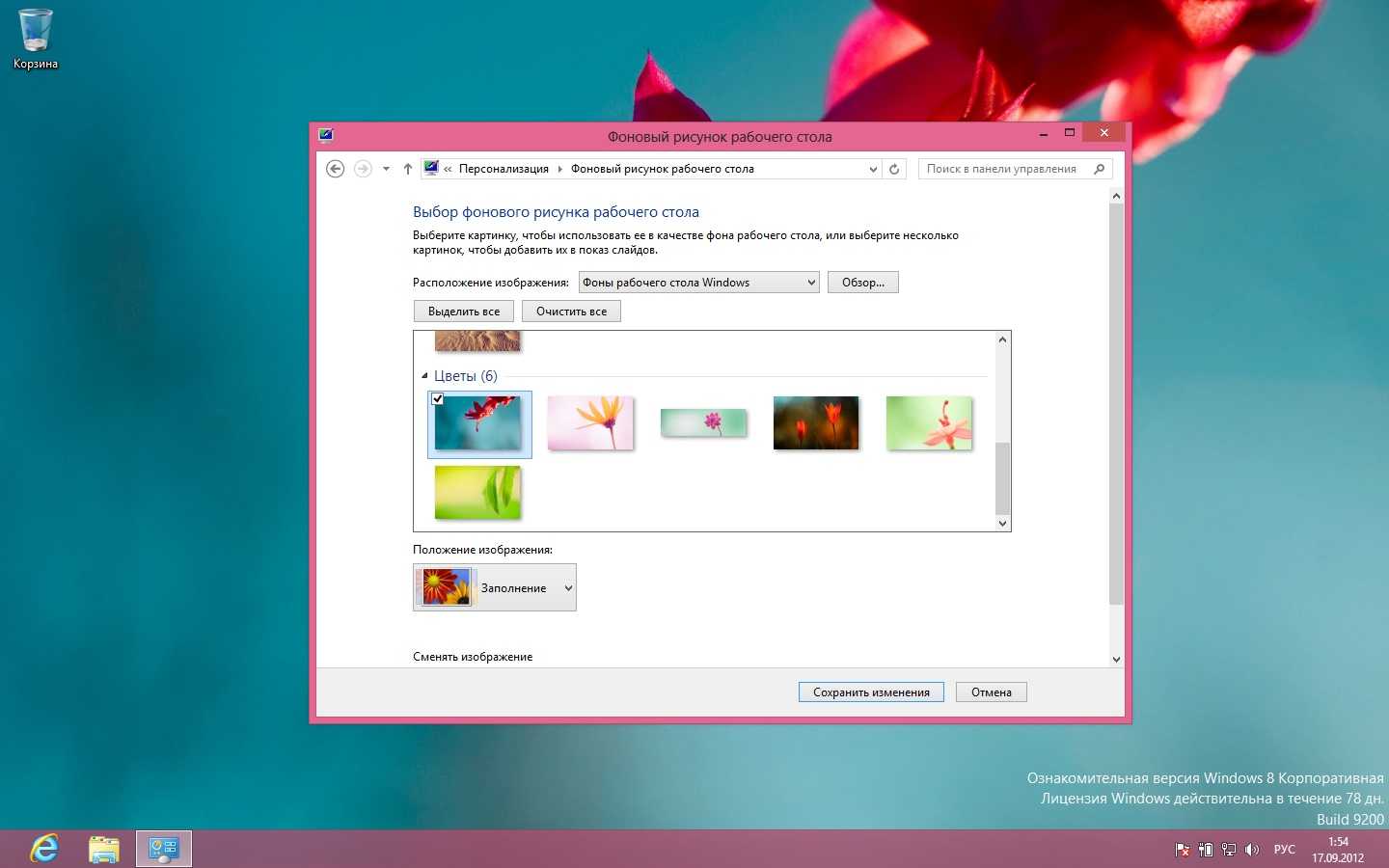This screenshot has width=1389, height=868.
Task: Click the wallpaper list scroll-down arrow
Action: pos(1002,524)
